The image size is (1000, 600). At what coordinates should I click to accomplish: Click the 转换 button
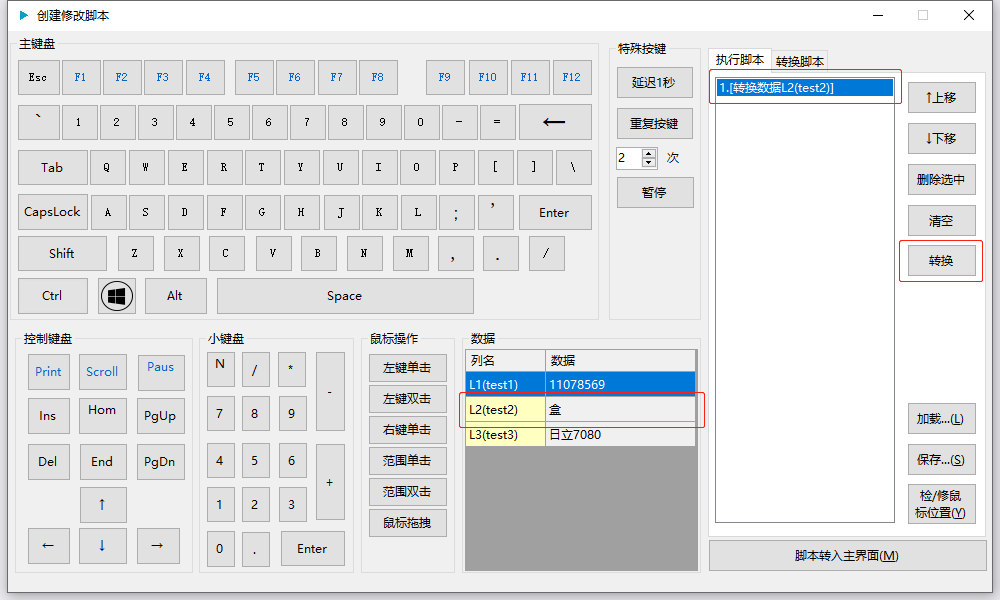point(941,261)
